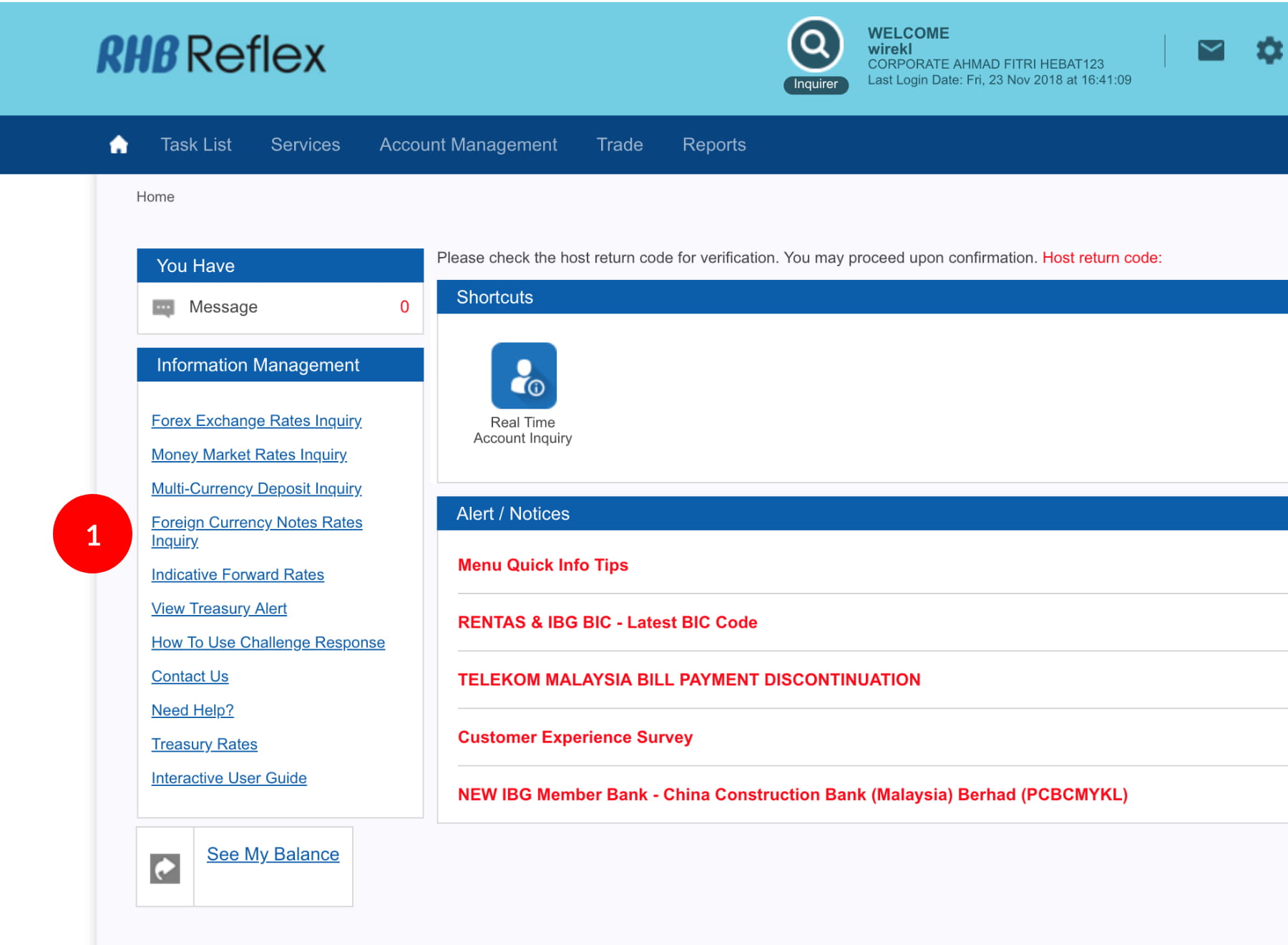Click the Home house icon in navigation bar
Viewport: 1288px width, 945px height.
[x=119, y=145]
